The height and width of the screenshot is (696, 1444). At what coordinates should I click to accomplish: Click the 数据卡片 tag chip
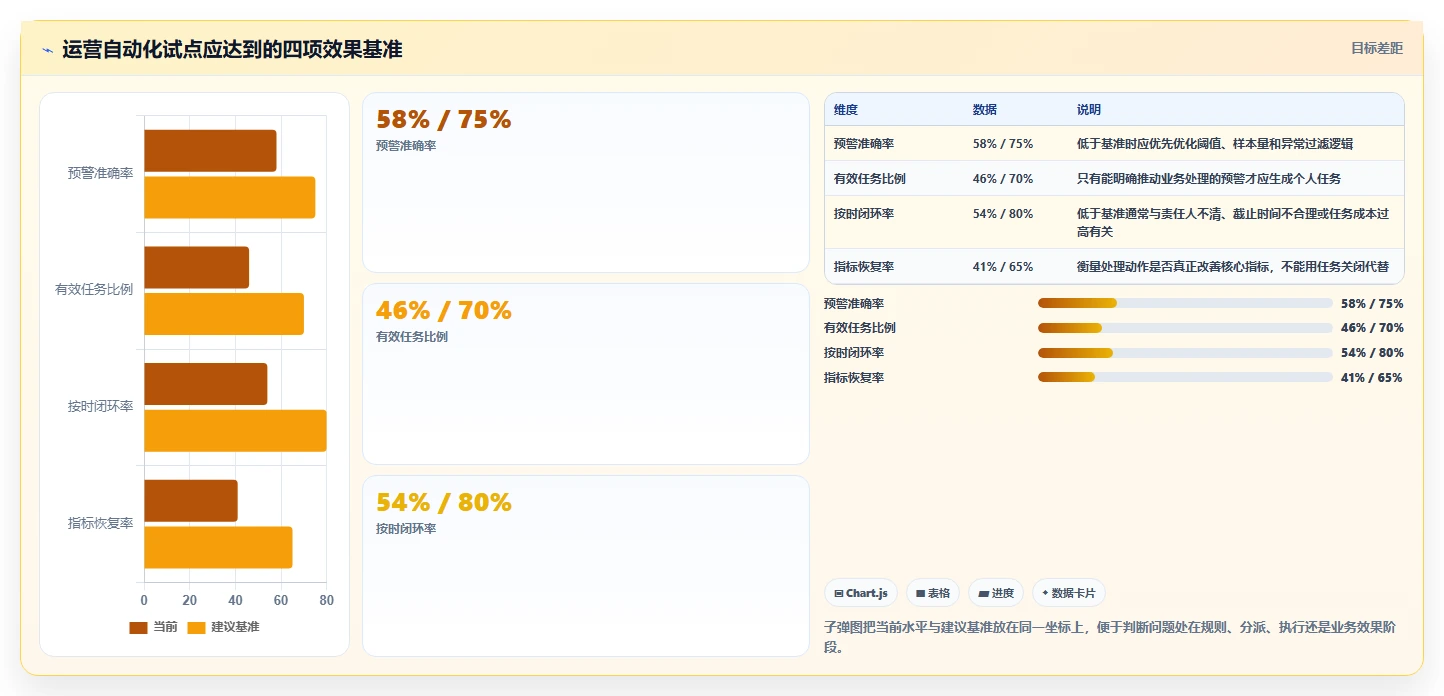[1069, 593]
